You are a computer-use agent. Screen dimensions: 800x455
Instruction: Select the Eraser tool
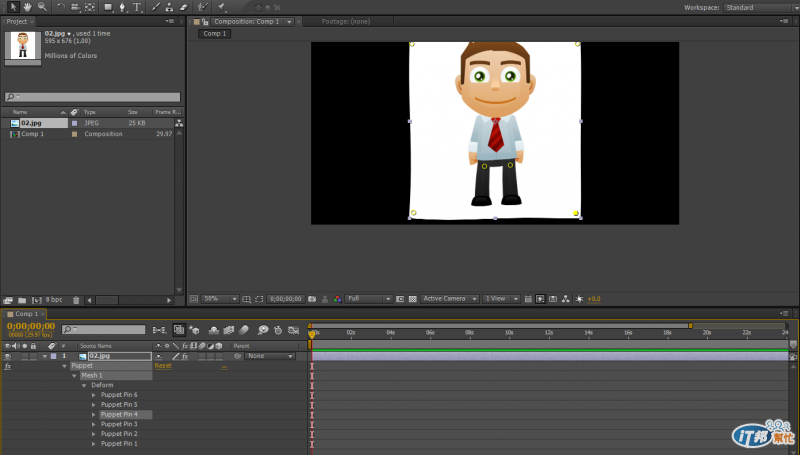[x=183, y=7]
